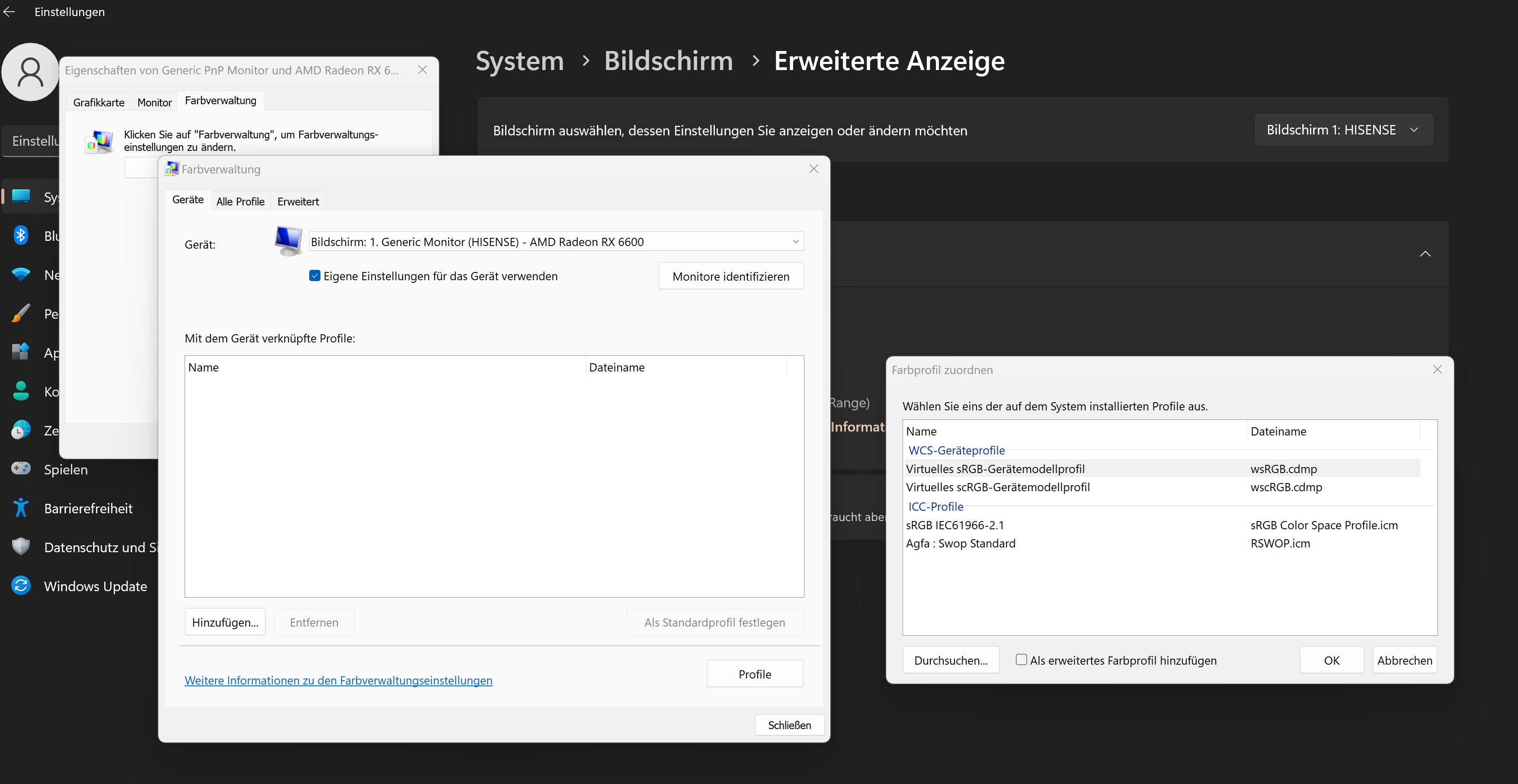Confirm with OK in Farbprofil zuordnen

click(x=1332, y=660)
